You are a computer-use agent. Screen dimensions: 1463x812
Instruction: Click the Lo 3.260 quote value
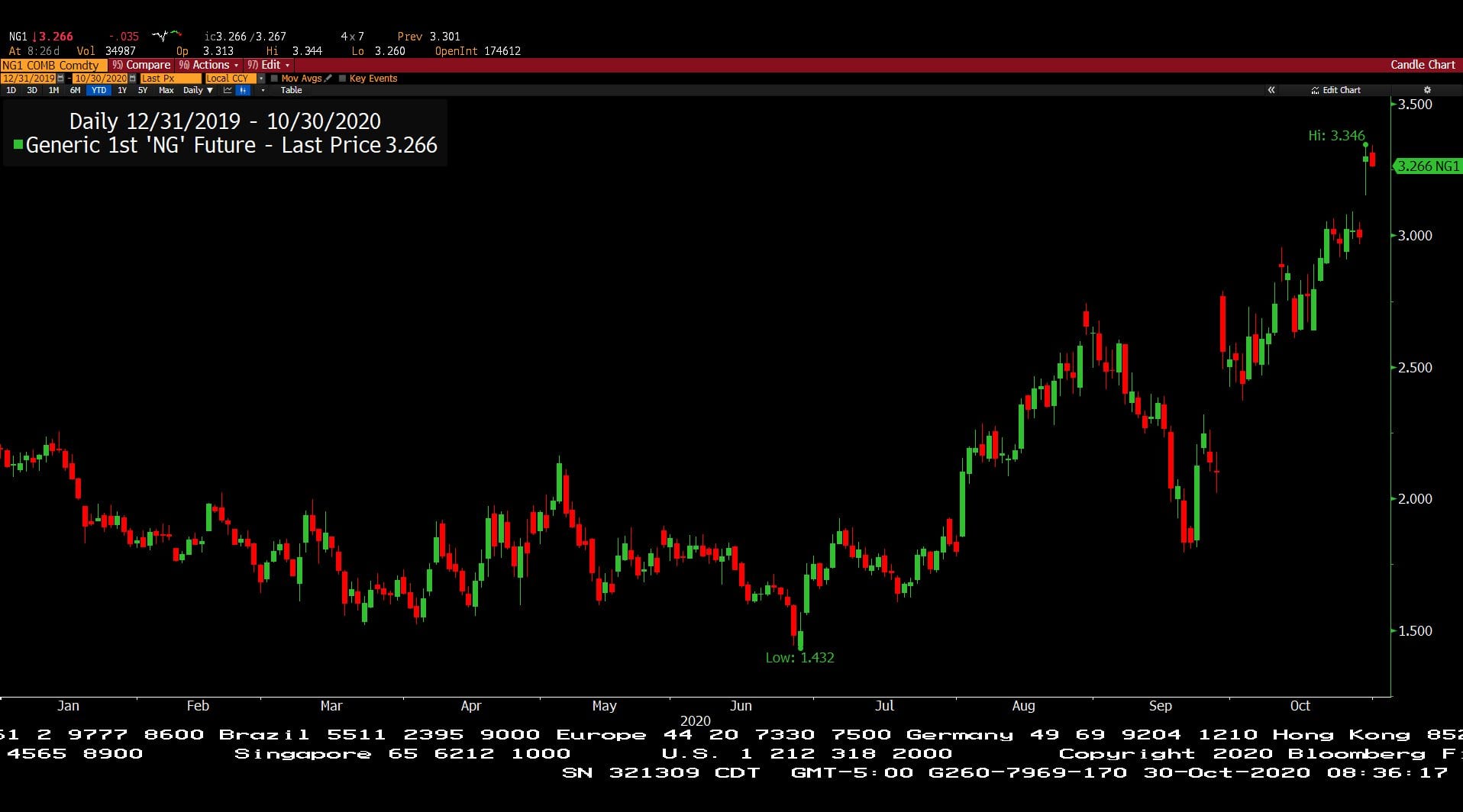coord(378,51)
